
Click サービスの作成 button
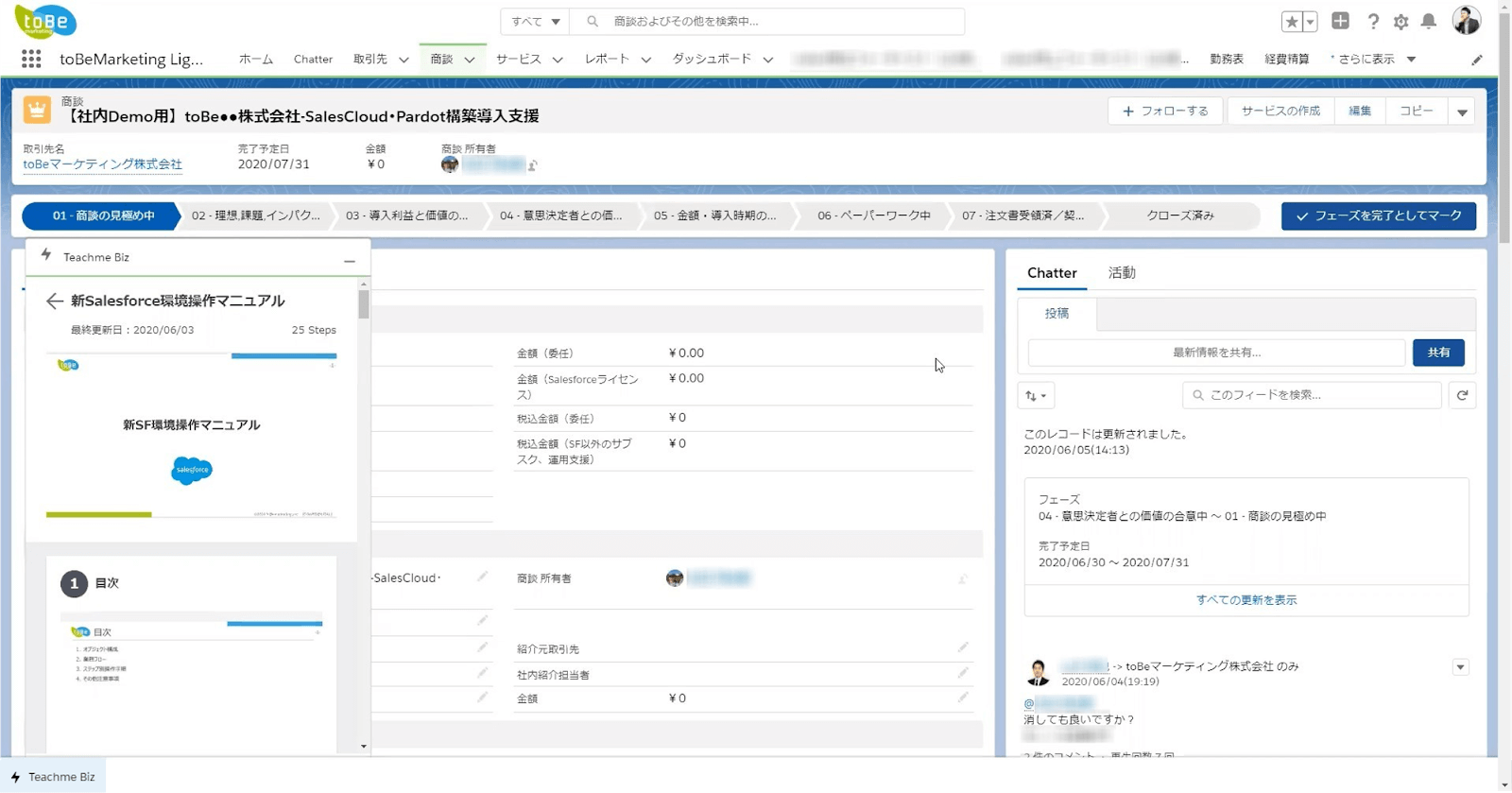pos(1280,112)
